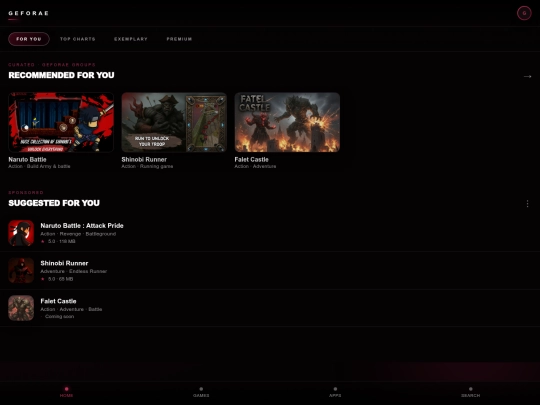Click the Shinobi Runner list app icon
Image resolution: width=540 pixels, height=405 pixels.
point(21,270)
